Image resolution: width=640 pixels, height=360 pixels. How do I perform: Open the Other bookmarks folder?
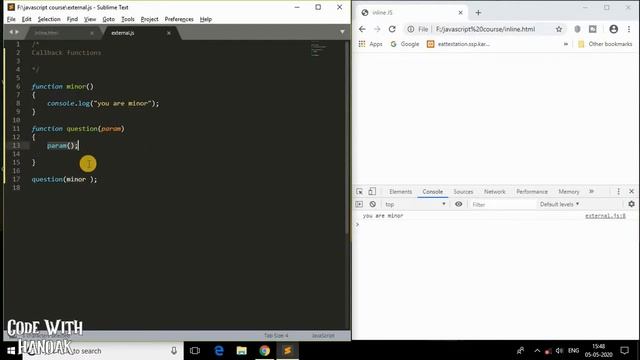[605, 44]
